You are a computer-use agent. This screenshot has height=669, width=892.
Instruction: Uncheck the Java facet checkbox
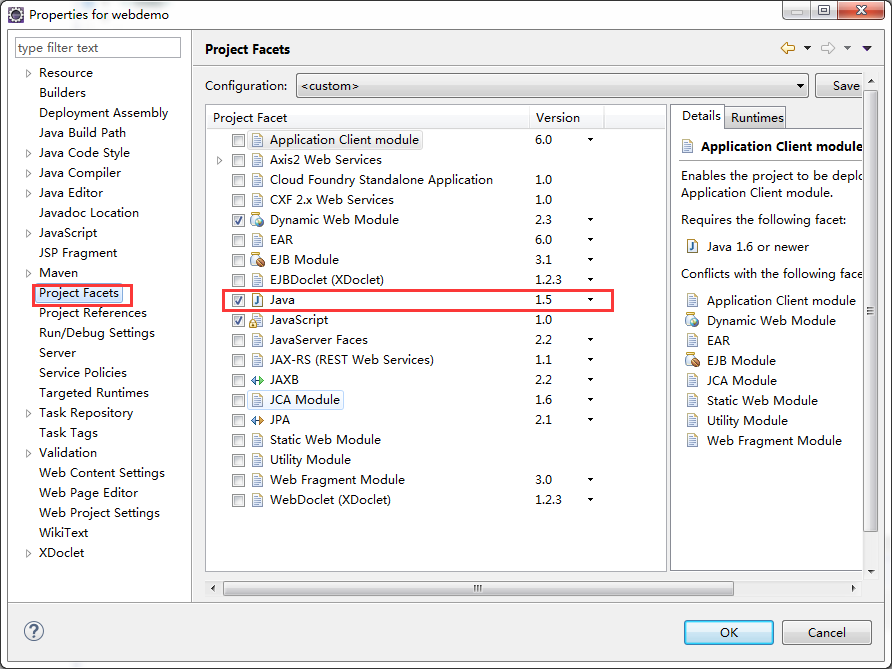pyautogui.click(x=238, y=300)
